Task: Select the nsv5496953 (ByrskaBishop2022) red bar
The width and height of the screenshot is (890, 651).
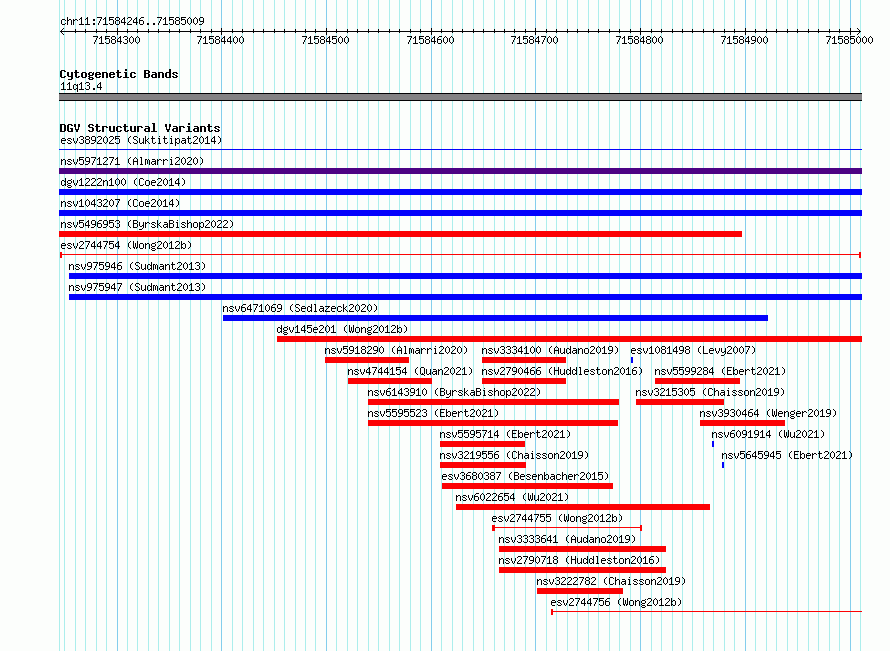Action: (400, 234)
